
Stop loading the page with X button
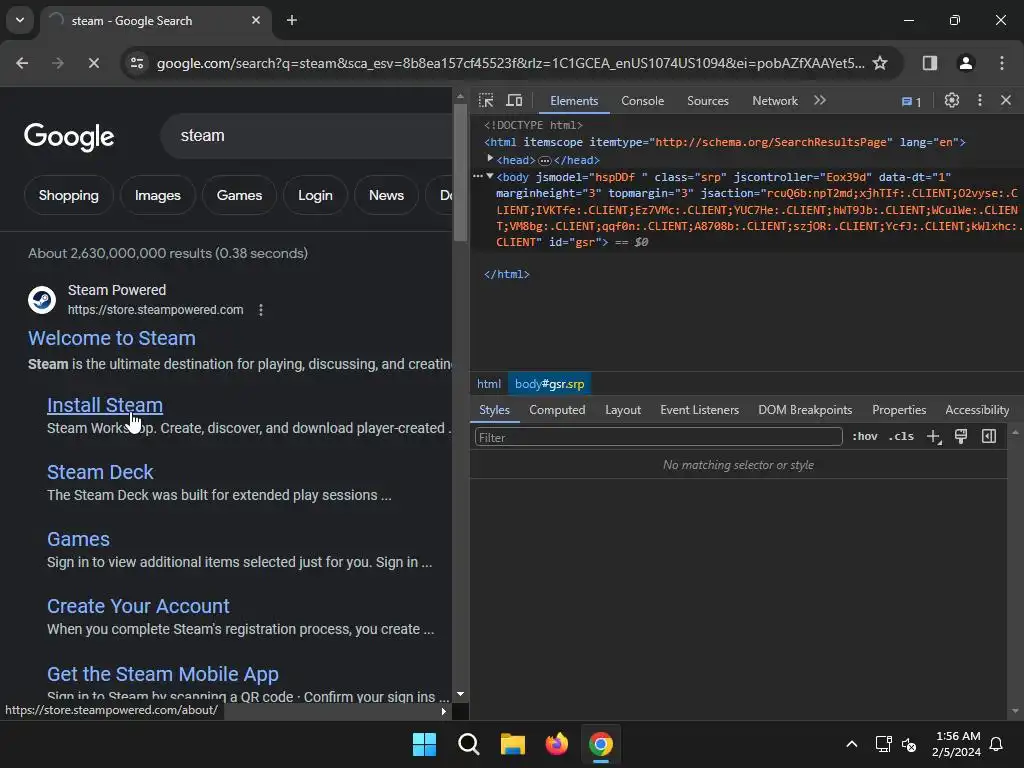point(93,63)
